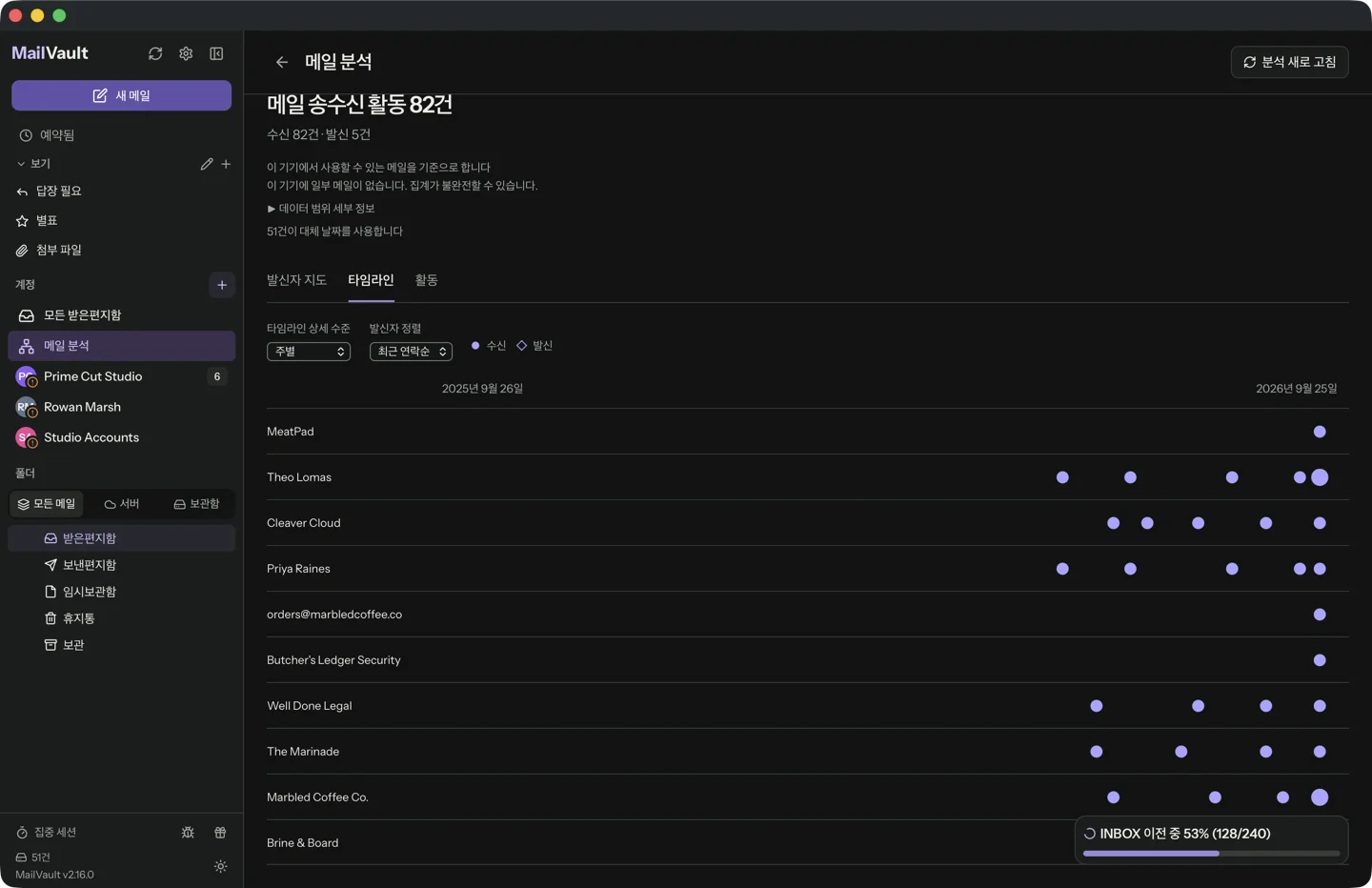Open the bug report icon in the sidebar footer
The image size is (1372, 888).
188,832
